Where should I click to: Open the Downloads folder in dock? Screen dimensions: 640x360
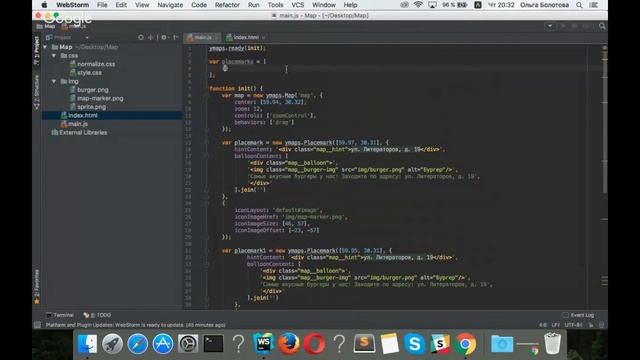point(502,344)
